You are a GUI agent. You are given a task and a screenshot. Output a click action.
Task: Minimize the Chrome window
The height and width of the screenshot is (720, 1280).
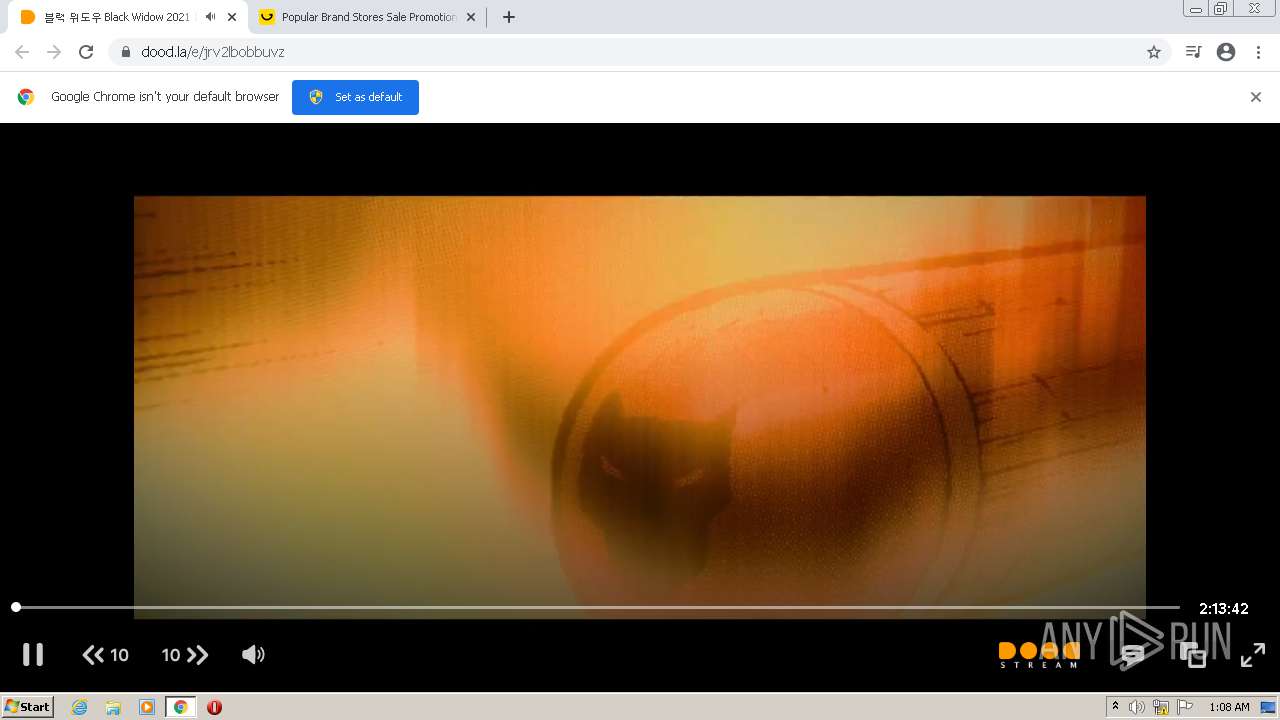[x=1195, y=9]
